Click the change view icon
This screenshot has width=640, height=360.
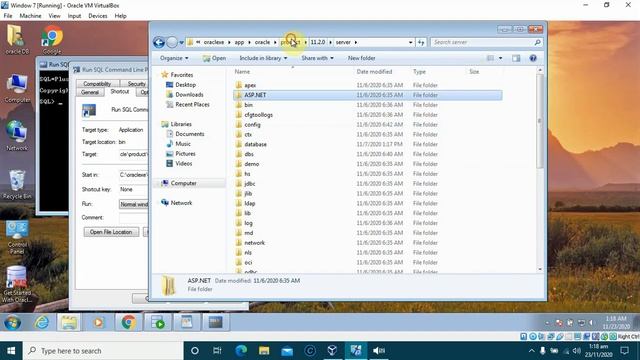point(490,58)
